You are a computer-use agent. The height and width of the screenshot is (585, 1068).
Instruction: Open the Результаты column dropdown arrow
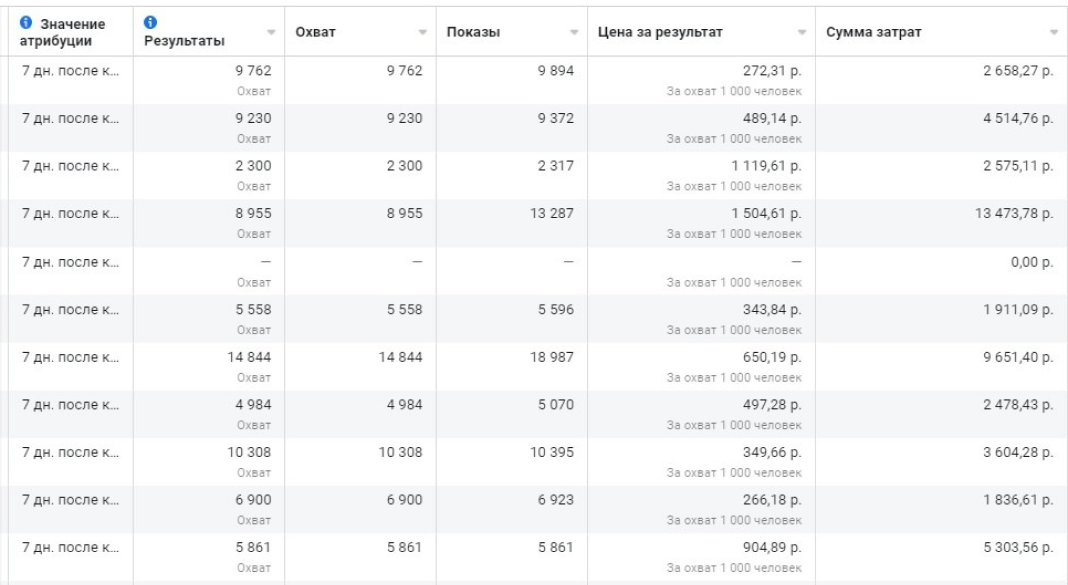pyautogui.click(x=271, y=33)
